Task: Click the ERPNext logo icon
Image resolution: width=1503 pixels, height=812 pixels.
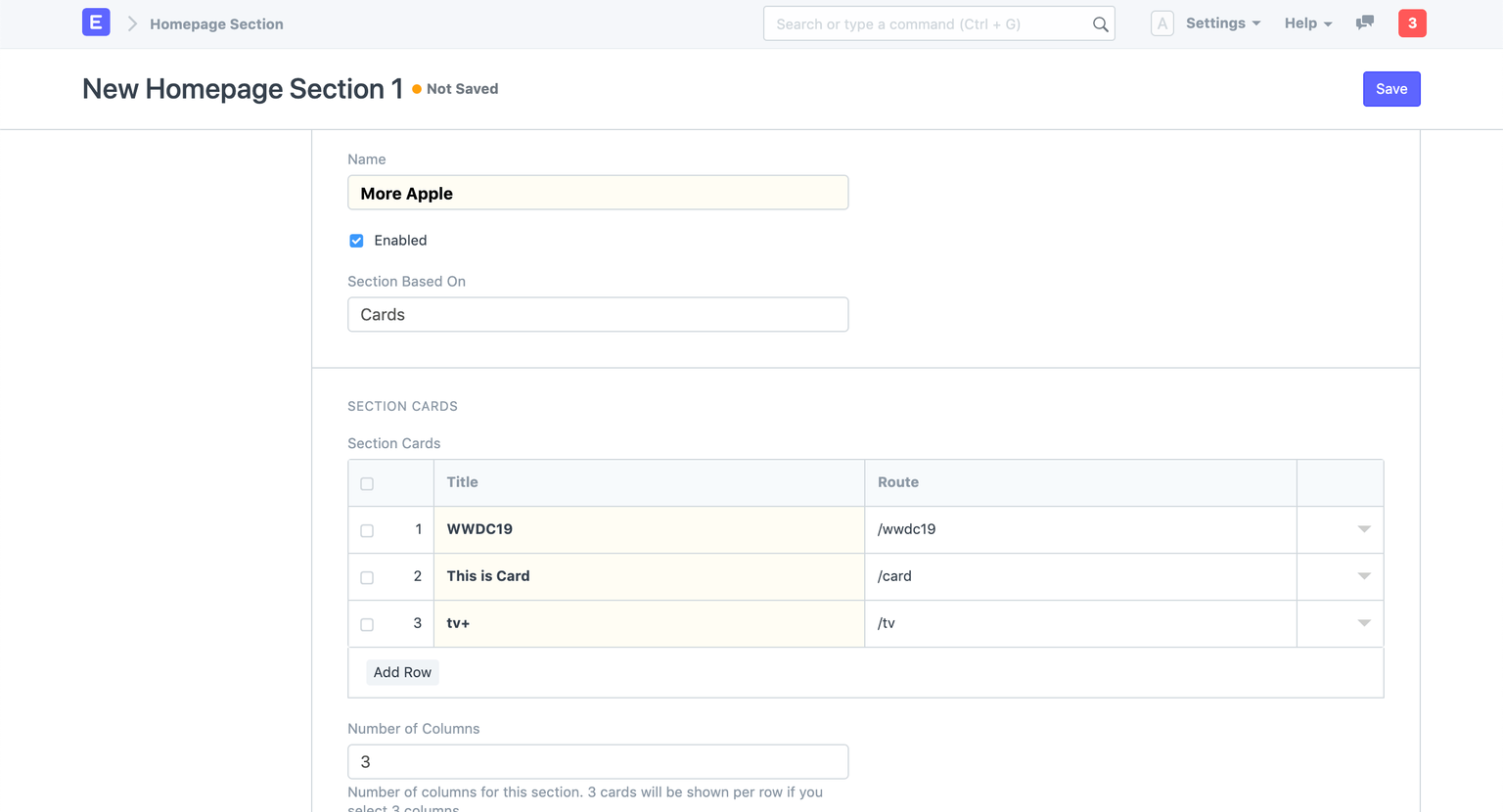Action: (96, 22)
